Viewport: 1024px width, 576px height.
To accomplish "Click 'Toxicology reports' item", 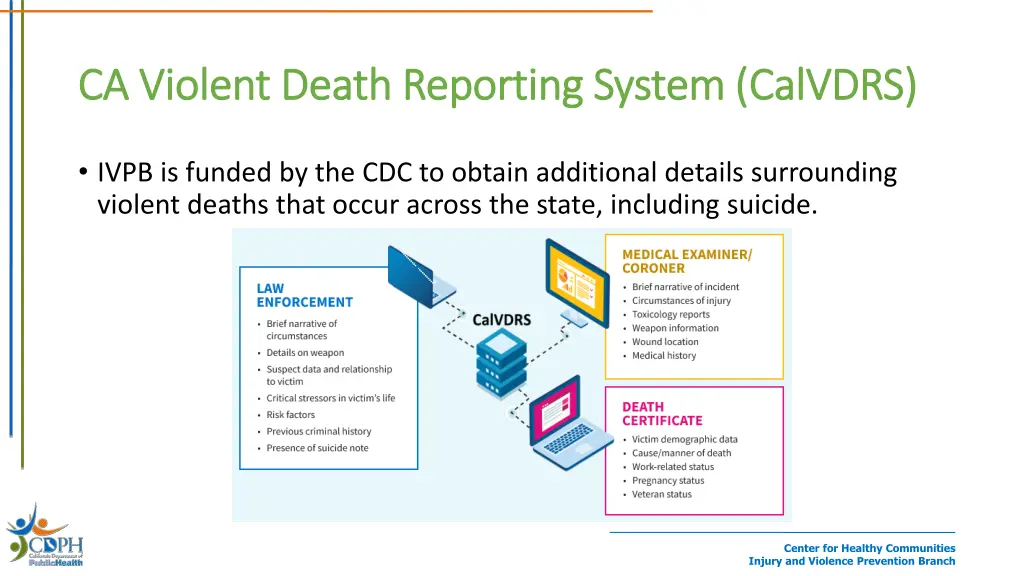I will pyautogui.click(x=671, y=314).
